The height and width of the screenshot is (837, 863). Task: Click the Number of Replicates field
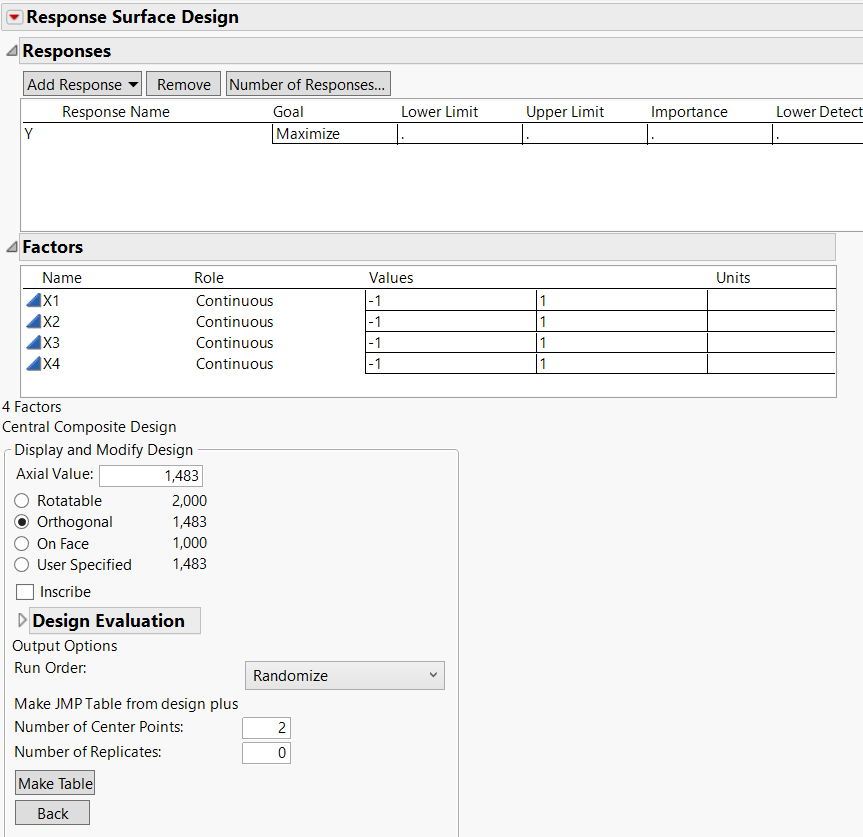(x=266, y=753)
